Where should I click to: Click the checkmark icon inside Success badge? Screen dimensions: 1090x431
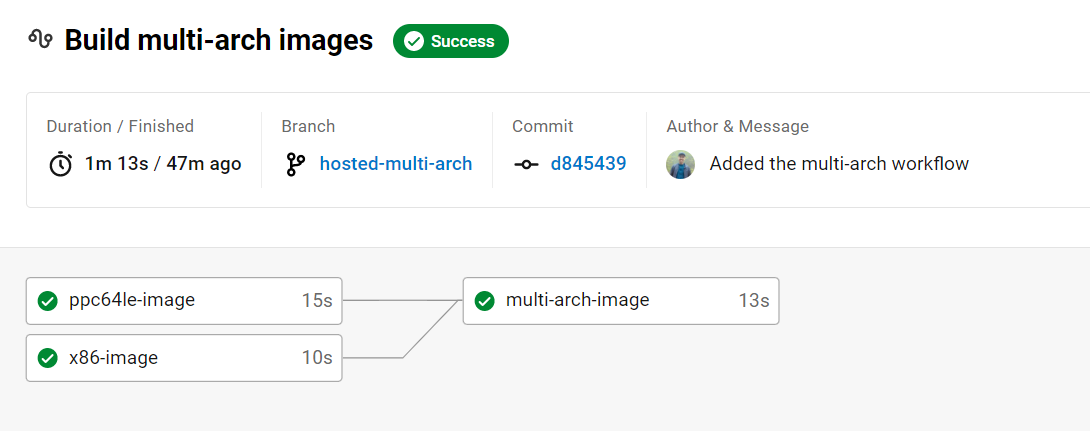(x=414, y=41)
